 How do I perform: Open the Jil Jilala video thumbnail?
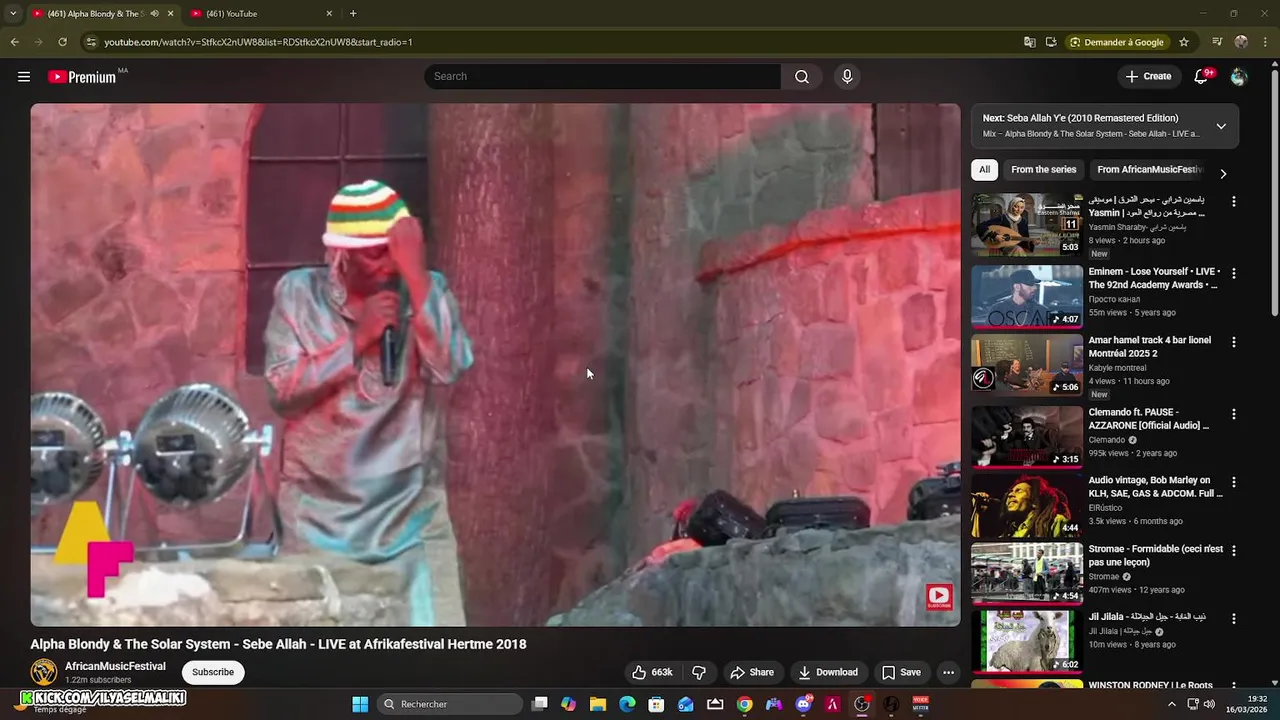click(1027, 642)
